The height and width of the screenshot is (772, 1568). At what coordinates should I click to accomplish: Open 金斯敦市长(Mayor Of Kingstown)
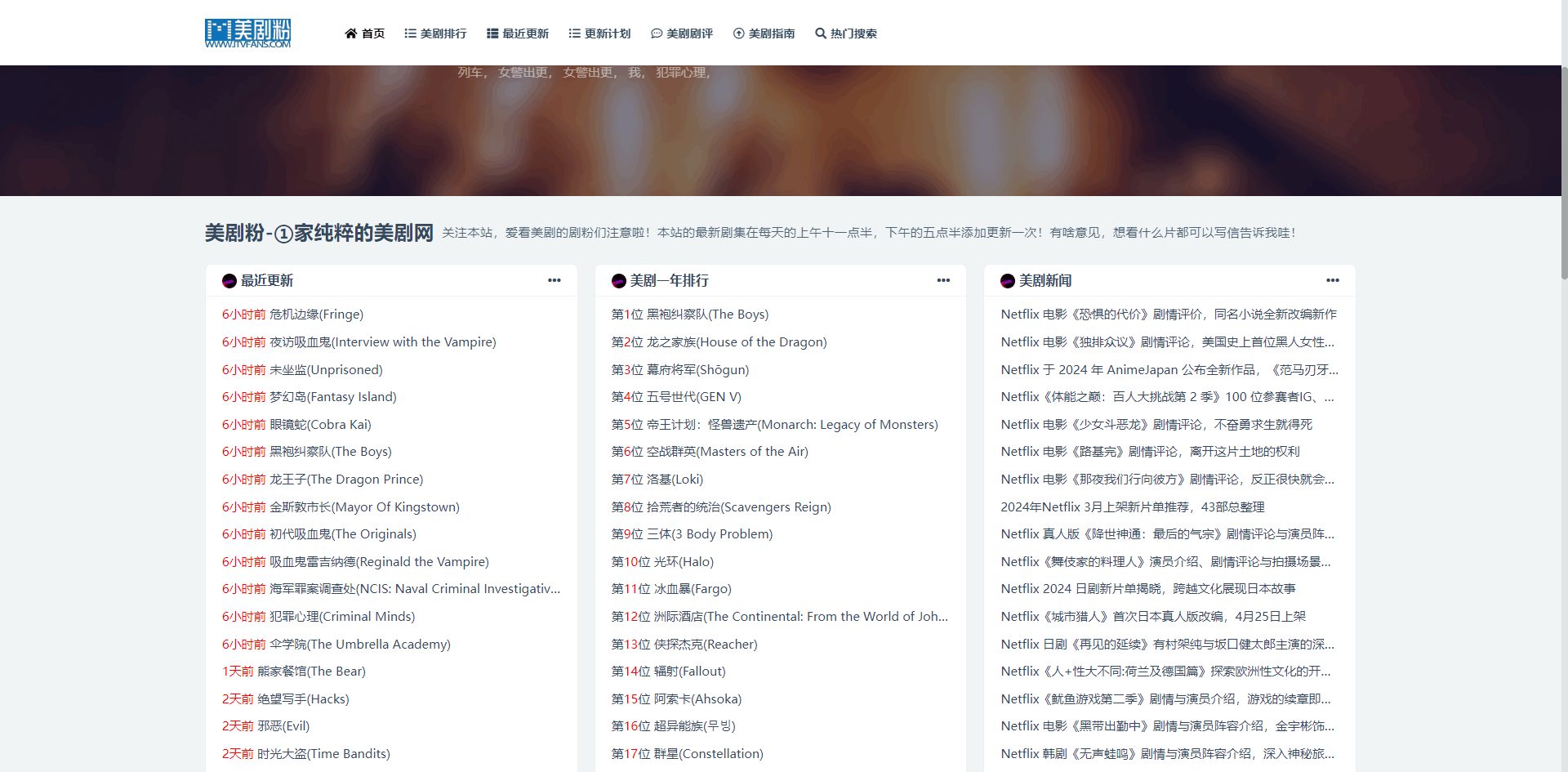(364, 507)
